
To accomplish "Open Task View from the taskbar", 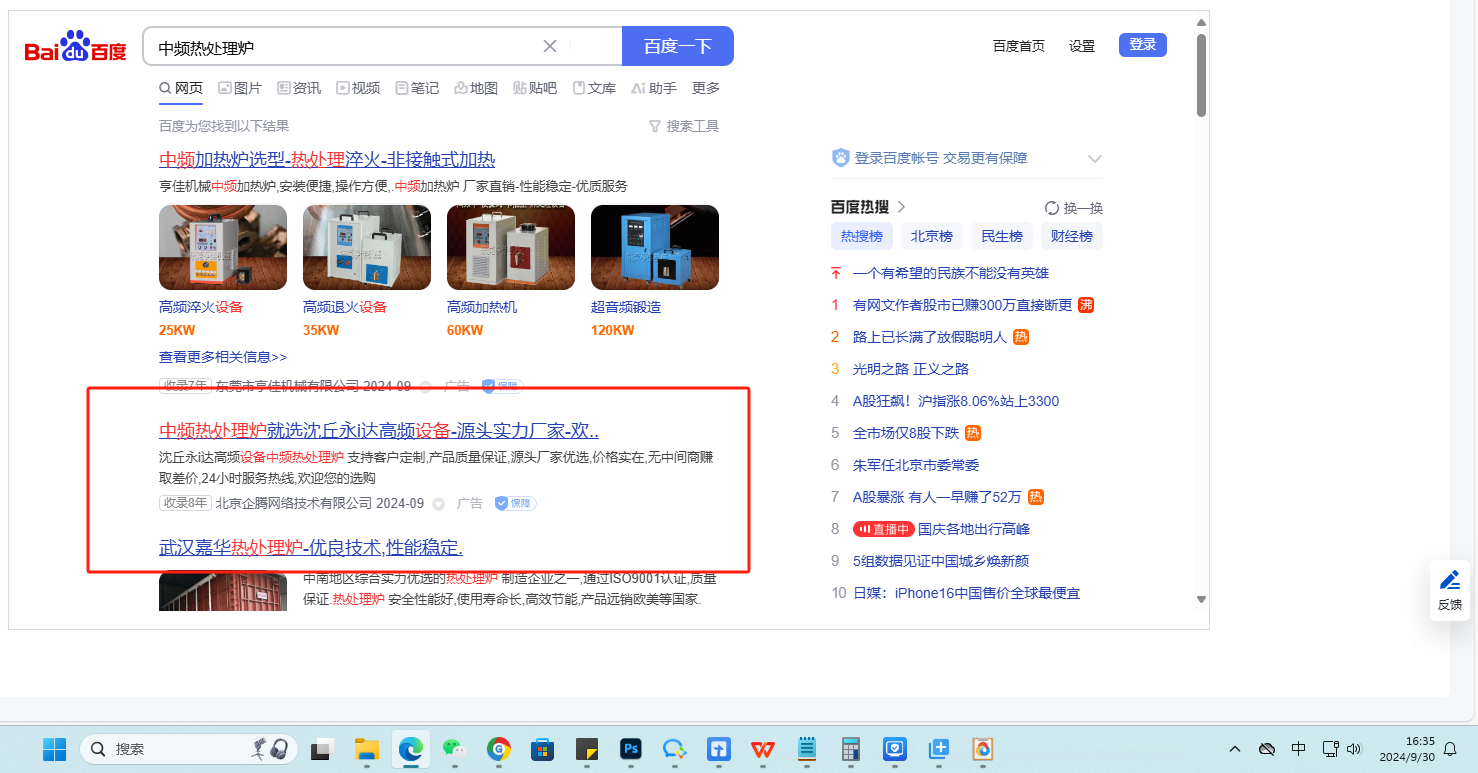I will 321,749.
